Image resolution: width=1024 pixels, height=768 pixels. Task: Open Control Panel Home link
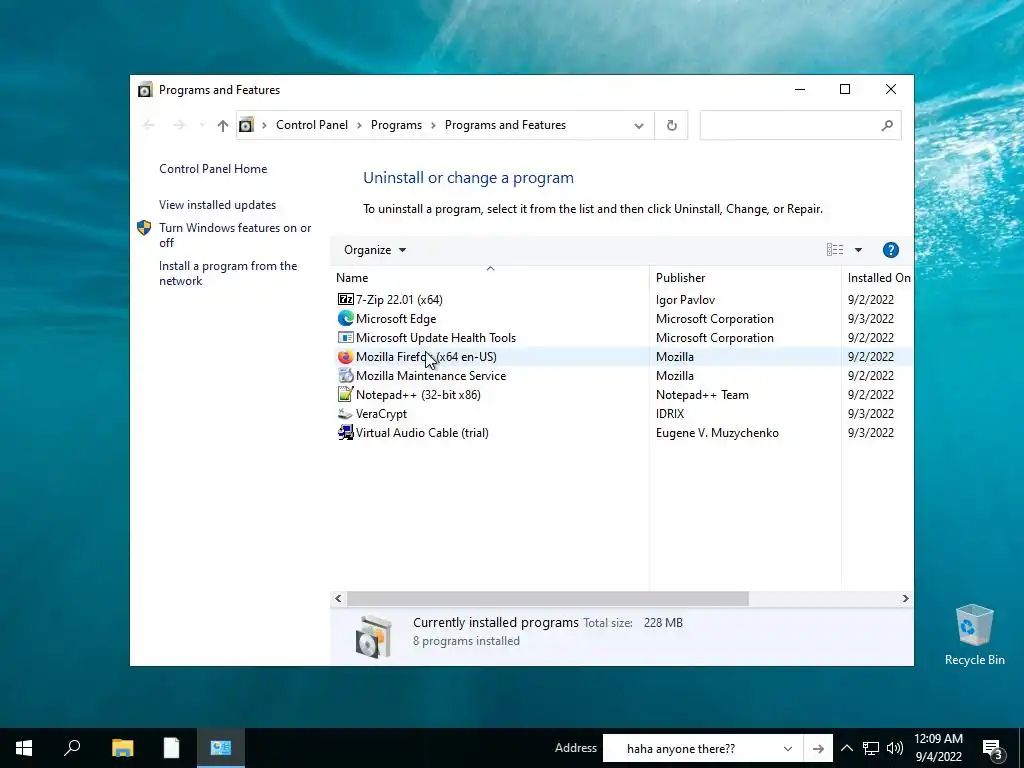213,168
